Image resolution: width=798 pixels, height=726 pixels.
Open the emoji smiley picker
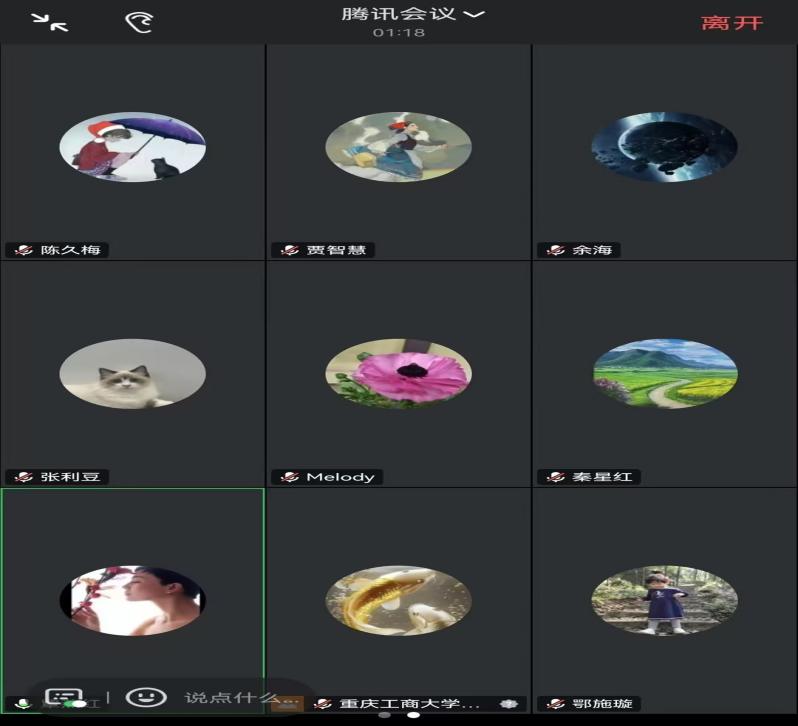click(x=146, y=697)
